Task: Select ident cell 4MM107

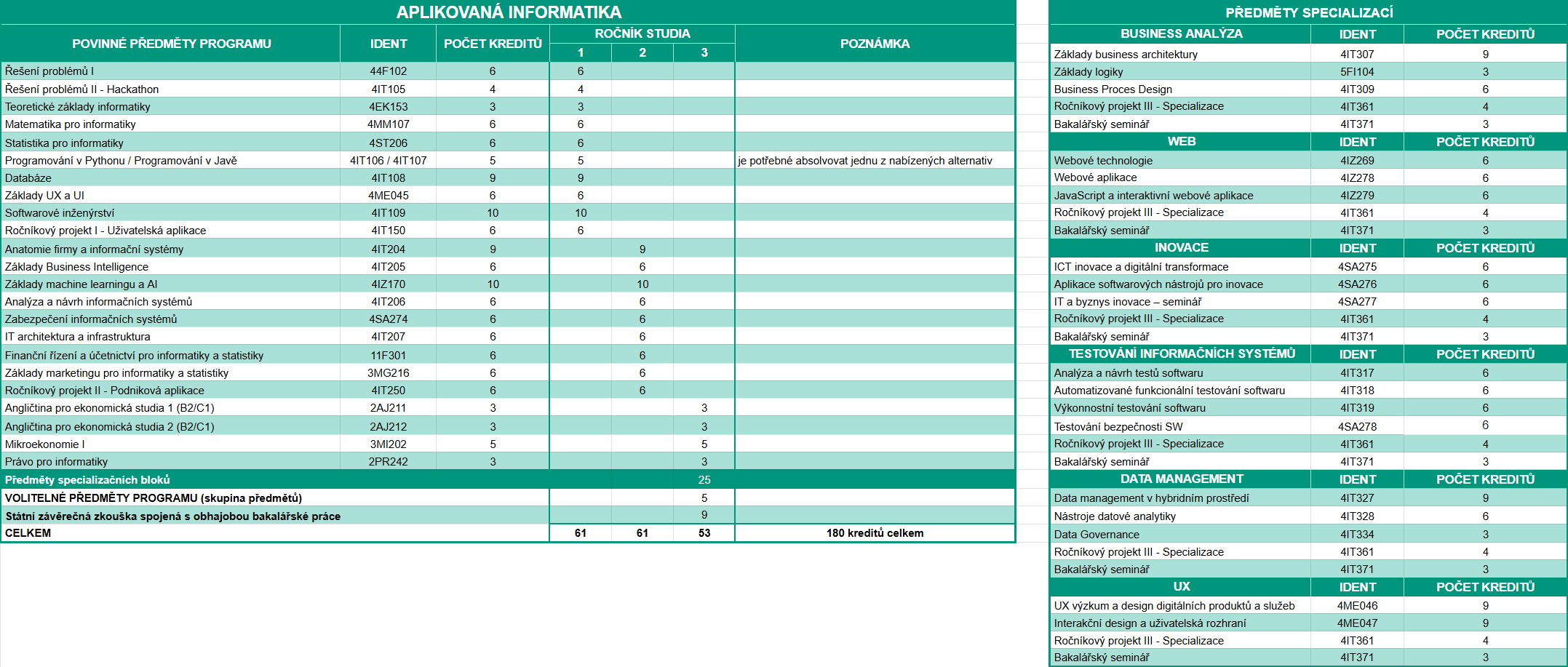Action: pos(388,124)
